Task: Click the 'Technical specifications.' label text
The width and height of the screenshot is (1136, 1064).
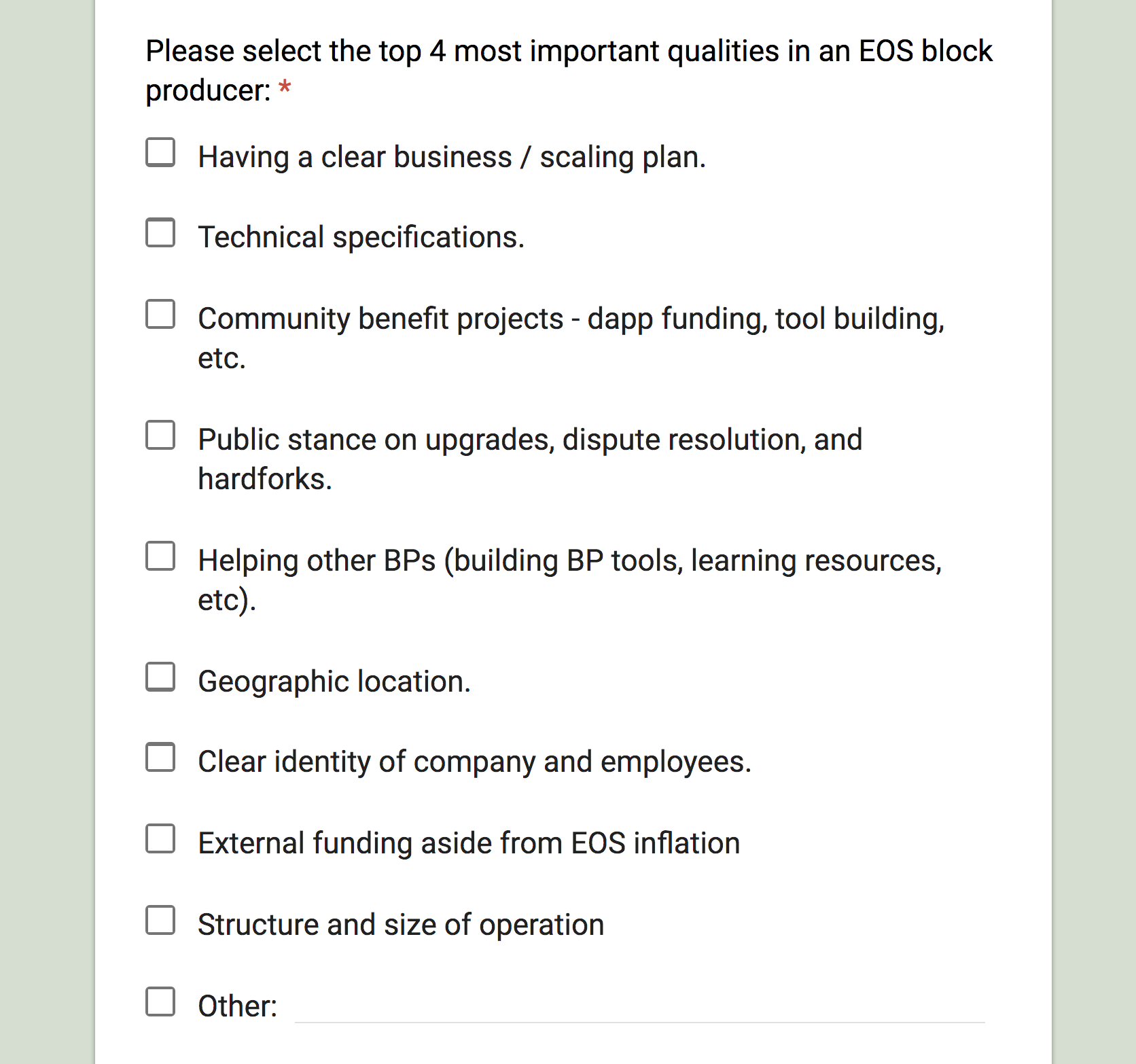Action: (x=361, y=237)
